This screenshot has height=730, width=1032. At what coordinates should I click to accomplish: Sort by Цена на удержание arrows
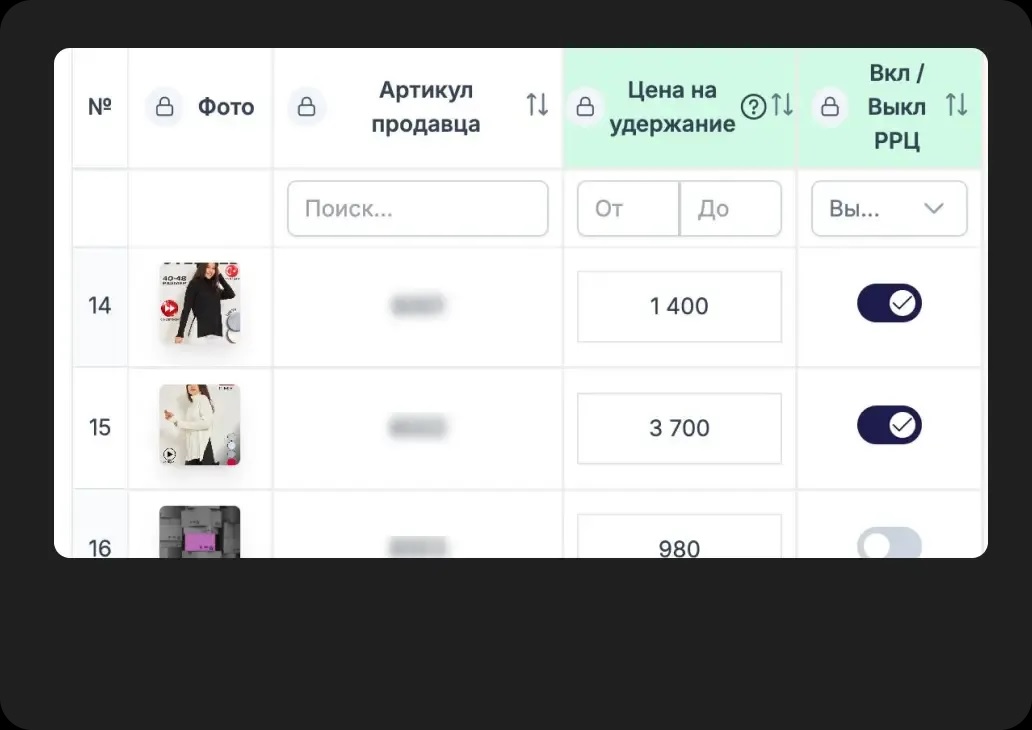pyautogui.click(x=782, y=105)
